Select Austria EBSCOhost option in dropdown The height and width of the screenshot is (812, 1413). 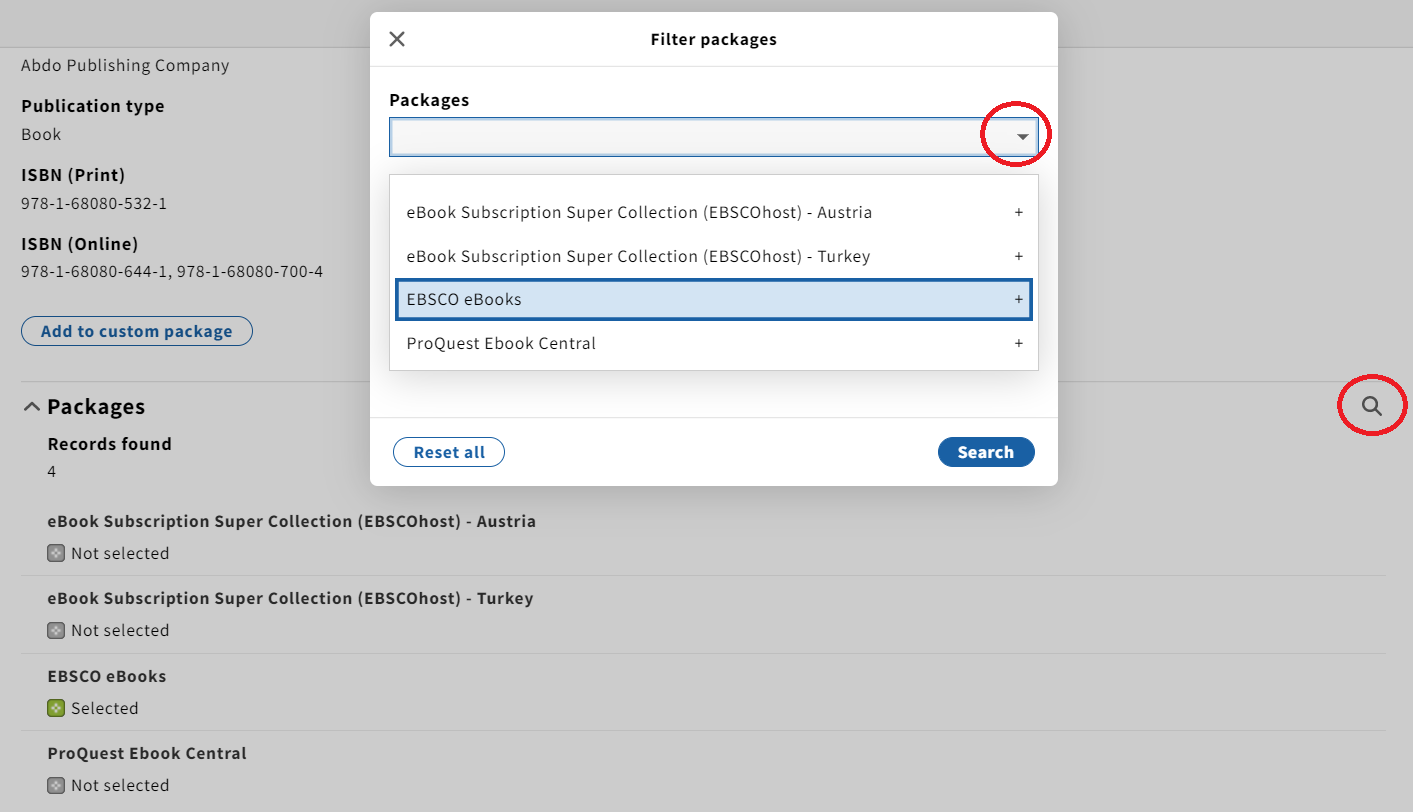(714, 213)
